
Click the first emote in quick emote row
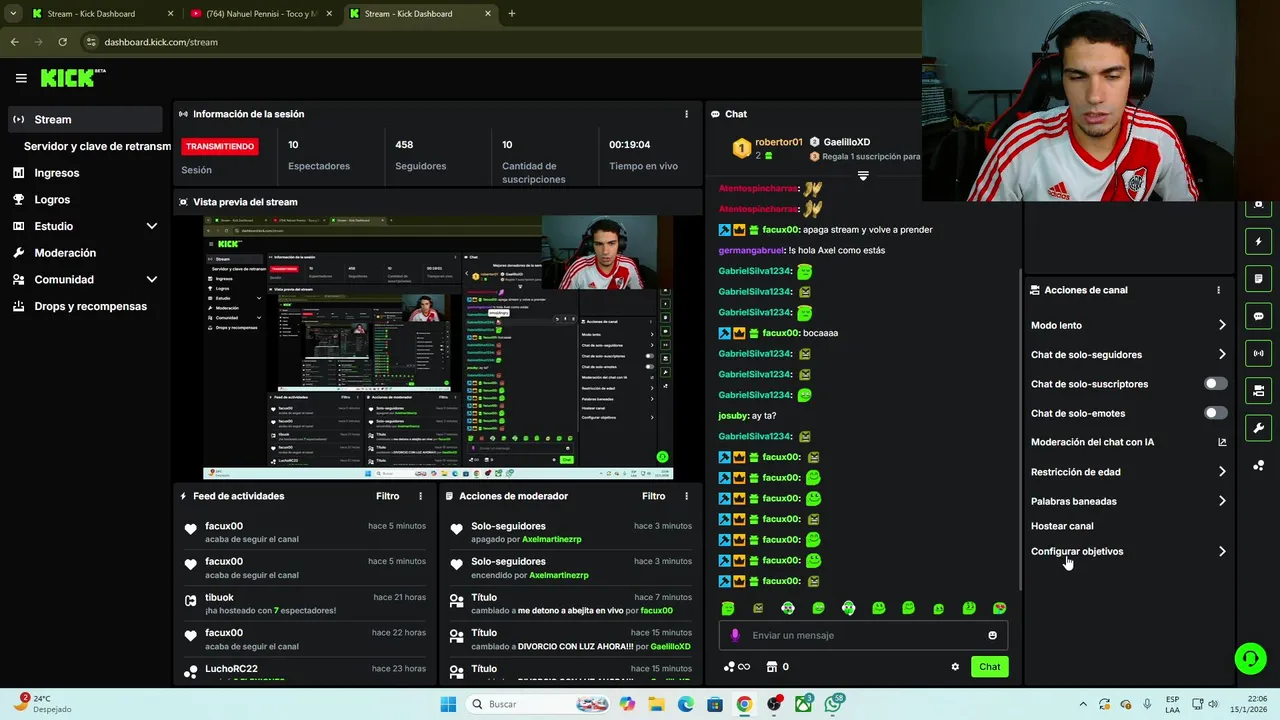[728, 608]
